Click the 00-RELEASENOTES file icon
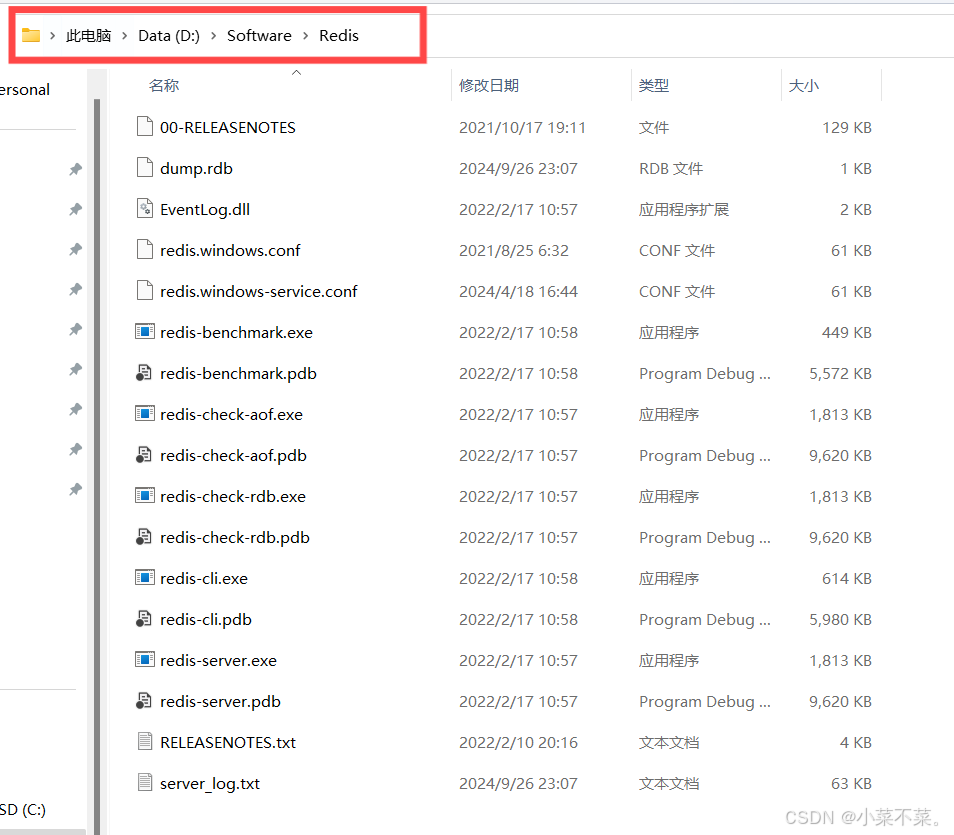Image resolution: width=954 pixels, height=835 pixels. 145,127
